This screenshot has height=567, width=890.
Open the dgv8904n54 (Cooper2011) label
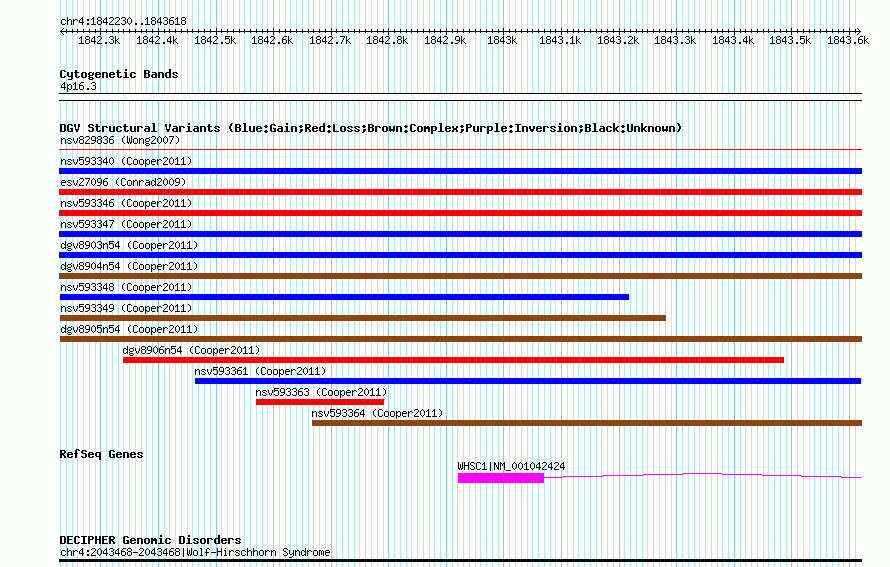point(129,266)
